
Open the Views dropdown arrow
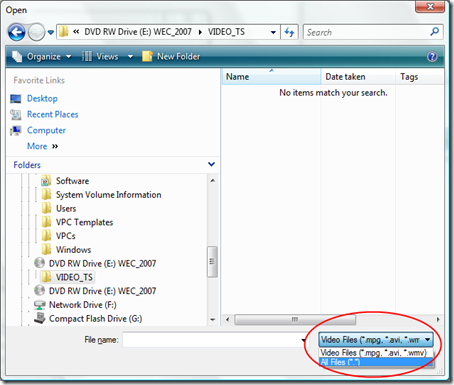[130, 57]
